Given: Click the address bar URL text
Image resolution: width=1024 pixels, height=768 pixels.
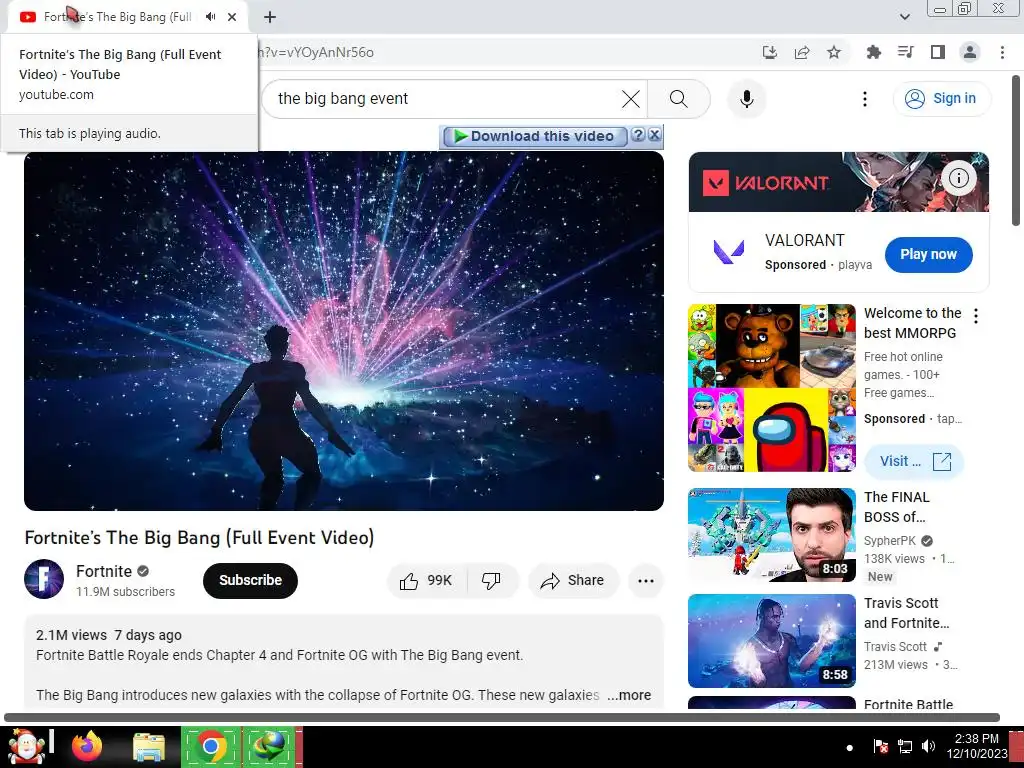Looking at the screenshot, I should pyautogui.click(x=317, y=52).
